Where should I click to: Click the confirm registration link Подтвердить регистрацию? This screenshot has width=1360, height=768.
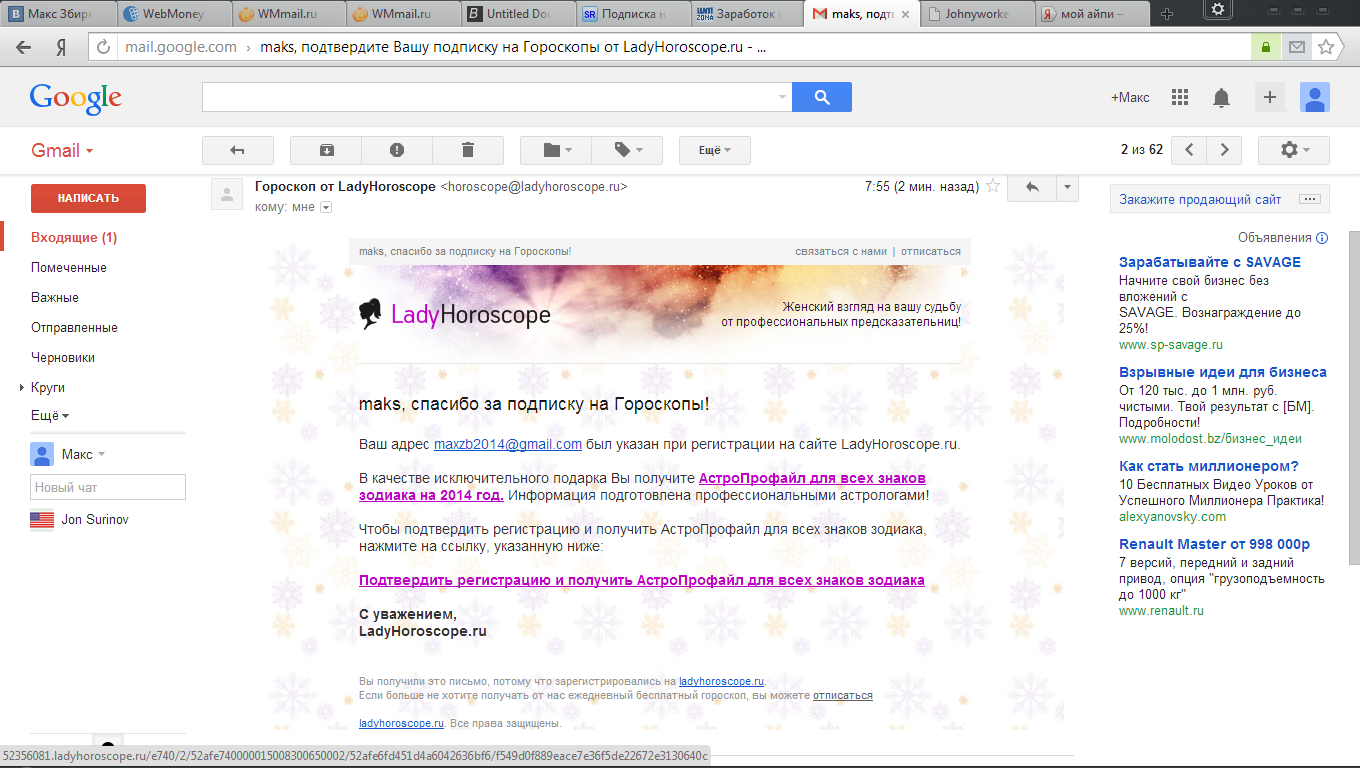(x=642, y=580)
